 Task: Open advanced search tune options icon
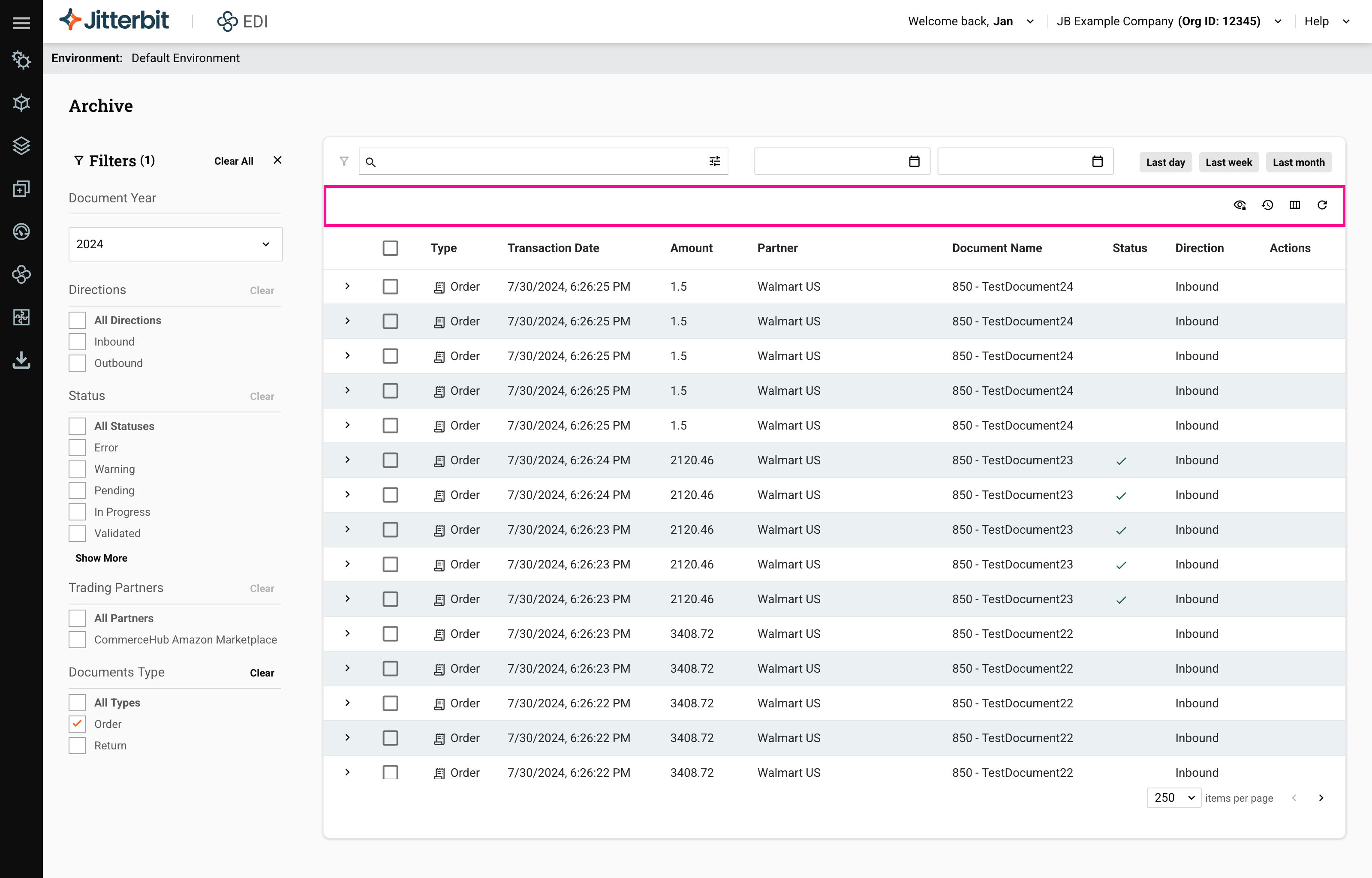(x=714, y=161)
